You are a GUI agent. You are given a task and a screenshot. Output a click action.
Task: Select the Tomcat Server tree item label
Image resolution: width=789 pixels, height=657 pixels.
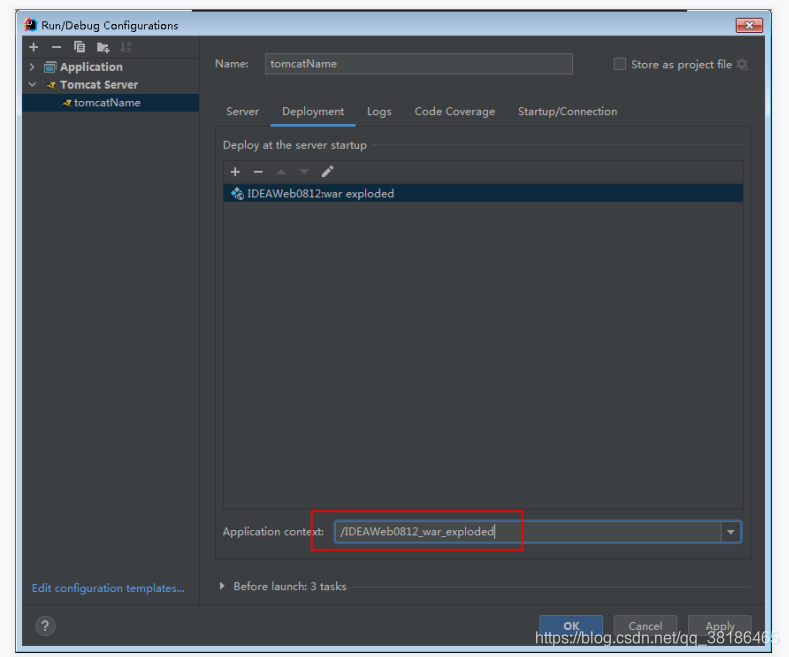(x=99, y=85)
